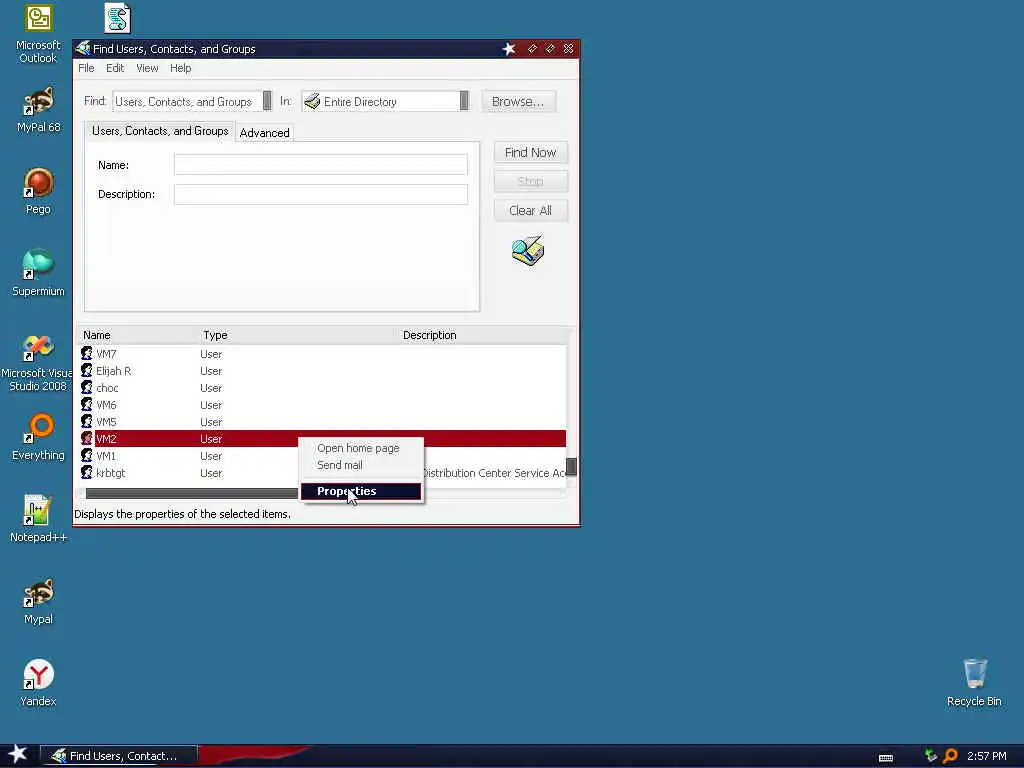Click the Browse... button
This screenshot has width=1024, height=768.
(x=518, y=101)
